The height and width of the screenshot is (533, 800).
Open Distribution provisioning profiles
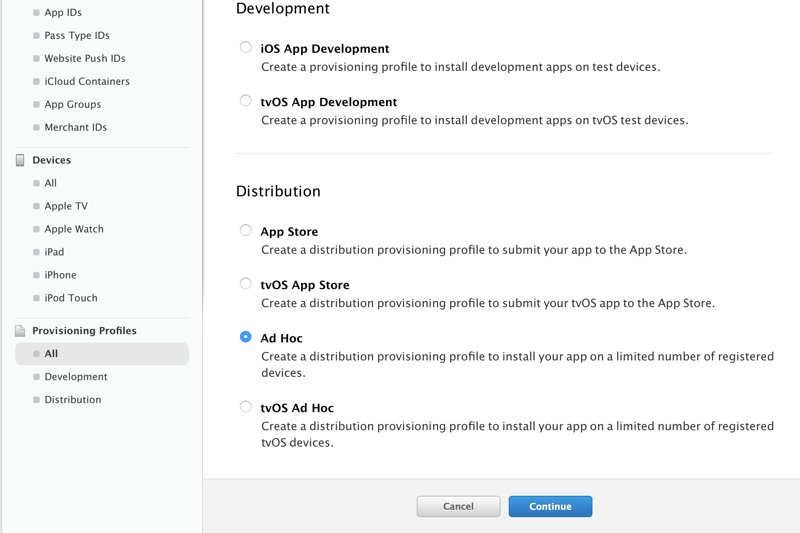pos(72,400)
